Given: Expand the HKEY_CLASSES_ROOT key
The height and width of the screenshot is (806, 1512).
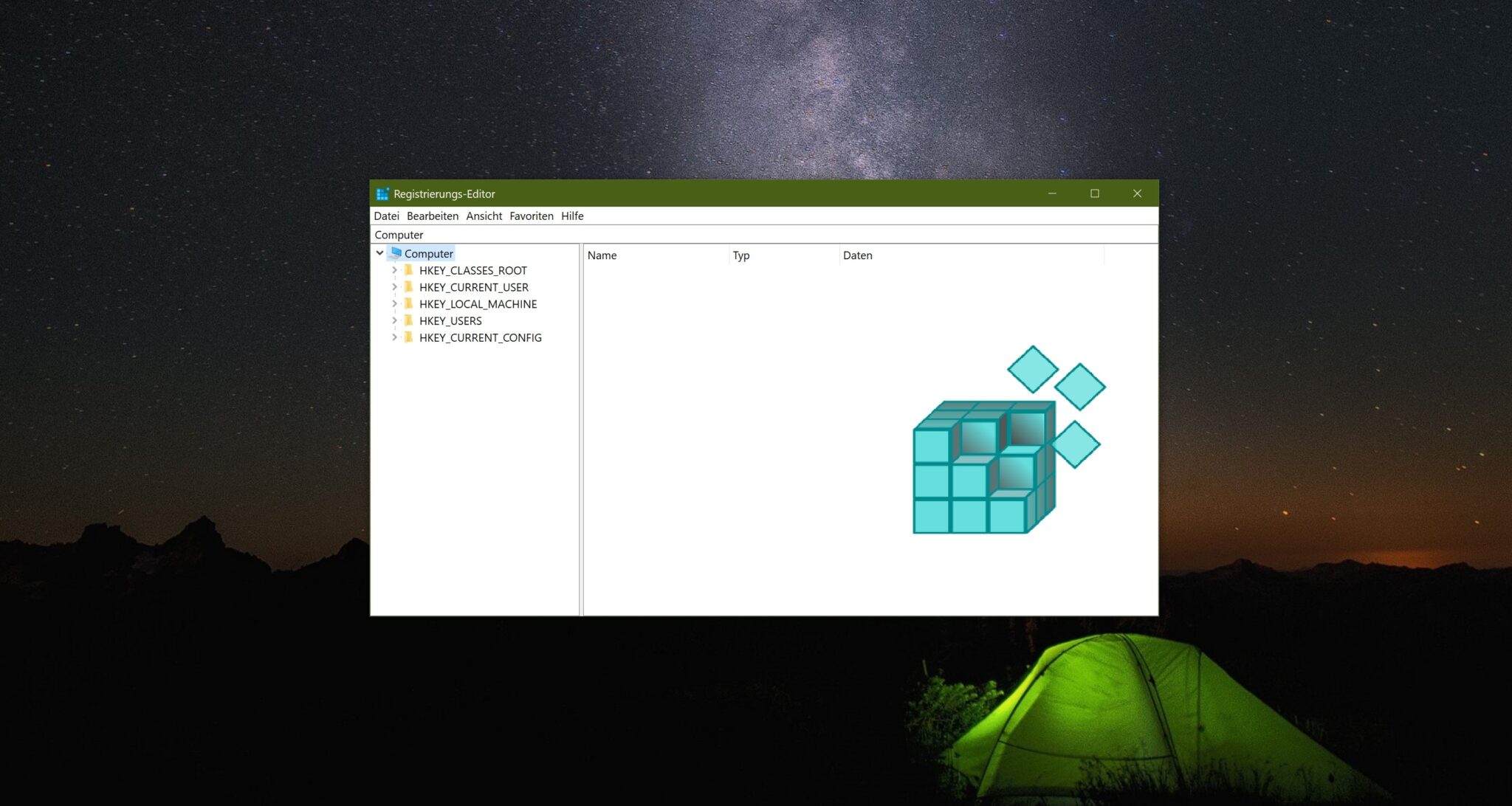Looking at the screenshot, I should tap(395, 270).
